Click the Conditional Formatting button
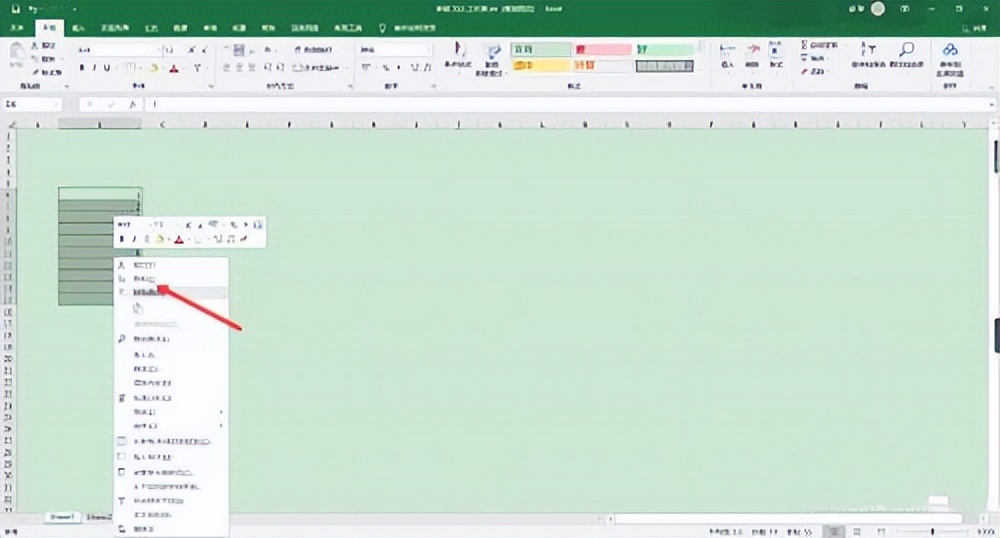Screen dimensions: 1000x538 click(x=457, y=56)
